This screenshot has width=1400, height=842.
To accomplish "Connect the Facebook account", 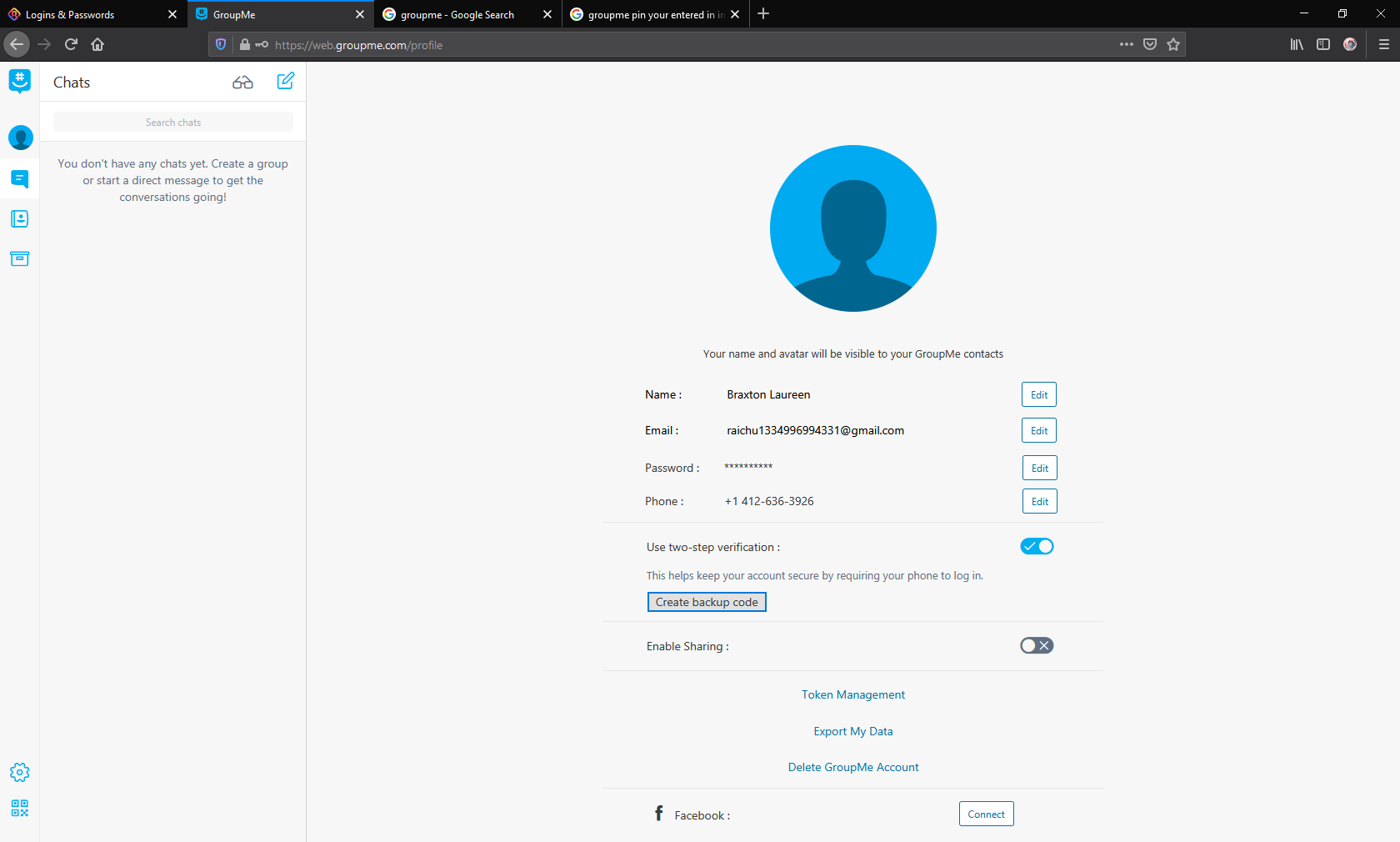I will coord(987,814).
